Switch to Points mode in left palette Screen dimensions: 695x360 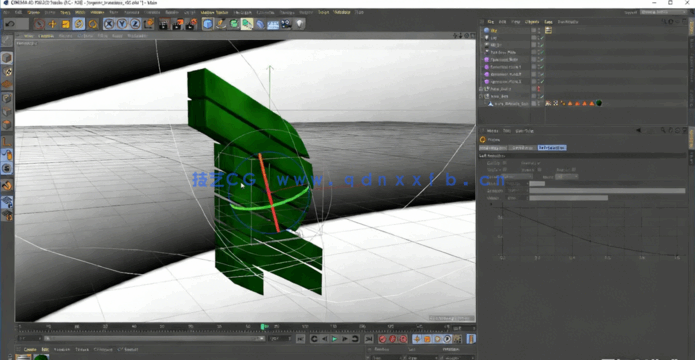[x=7, y=98]
